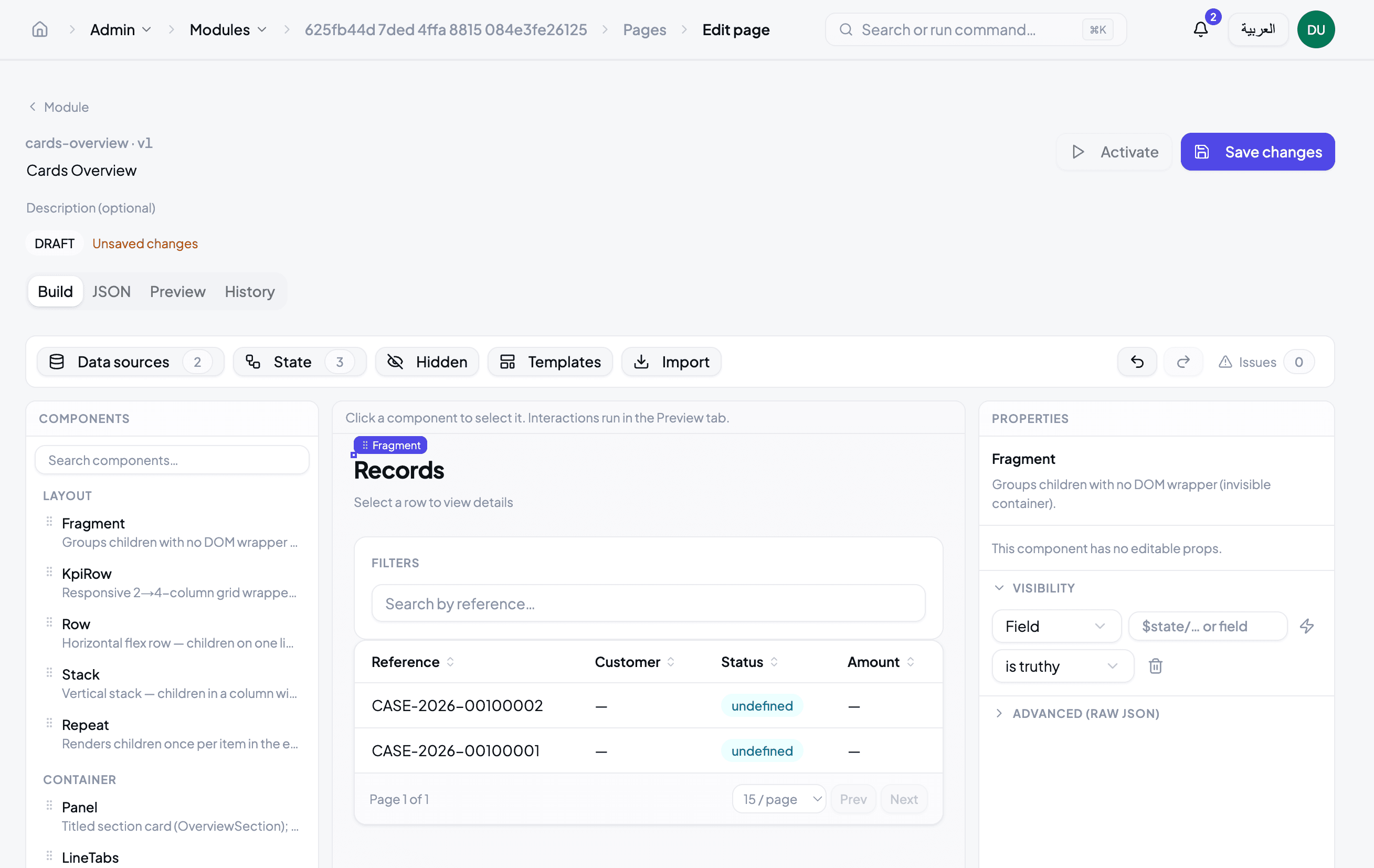Select the Stack component entry
This screenshot has width=1374, height=868.
click(172, 683)
